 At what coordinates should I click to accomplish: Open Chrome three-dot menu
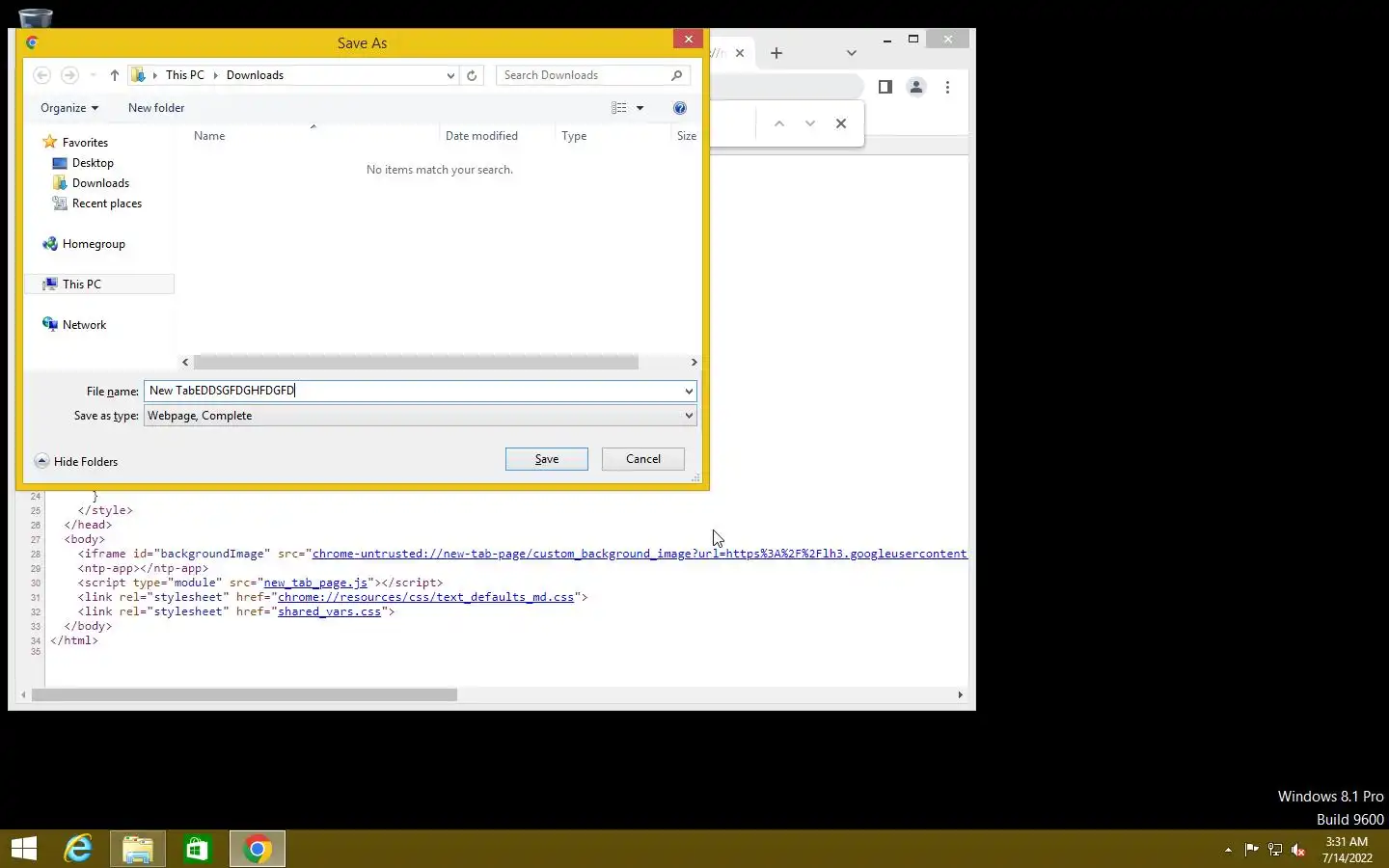[x=948, y=87]
